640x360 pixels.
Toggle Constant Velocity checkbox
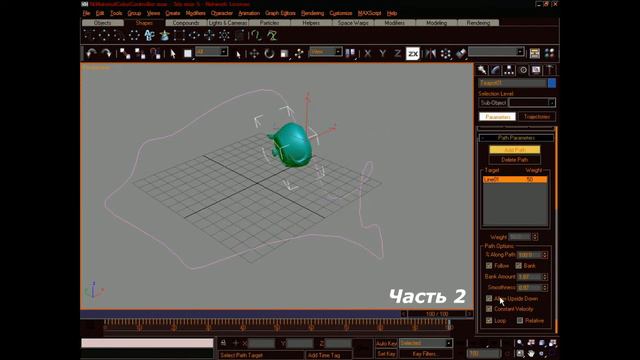point(489,309)
